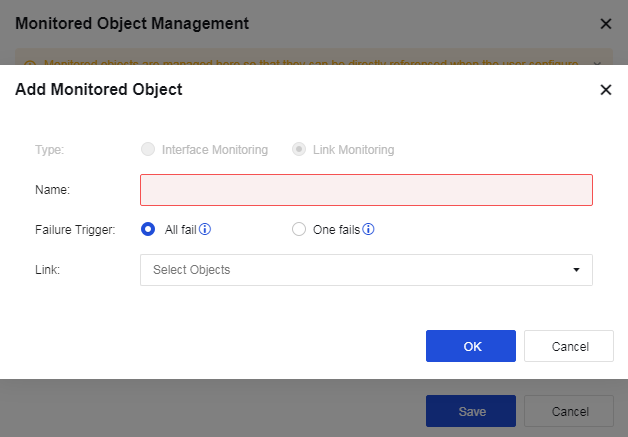This screenshot has width=628, height=437.
Task: Confirm with the OK button
Action: [x=470, y=346]
